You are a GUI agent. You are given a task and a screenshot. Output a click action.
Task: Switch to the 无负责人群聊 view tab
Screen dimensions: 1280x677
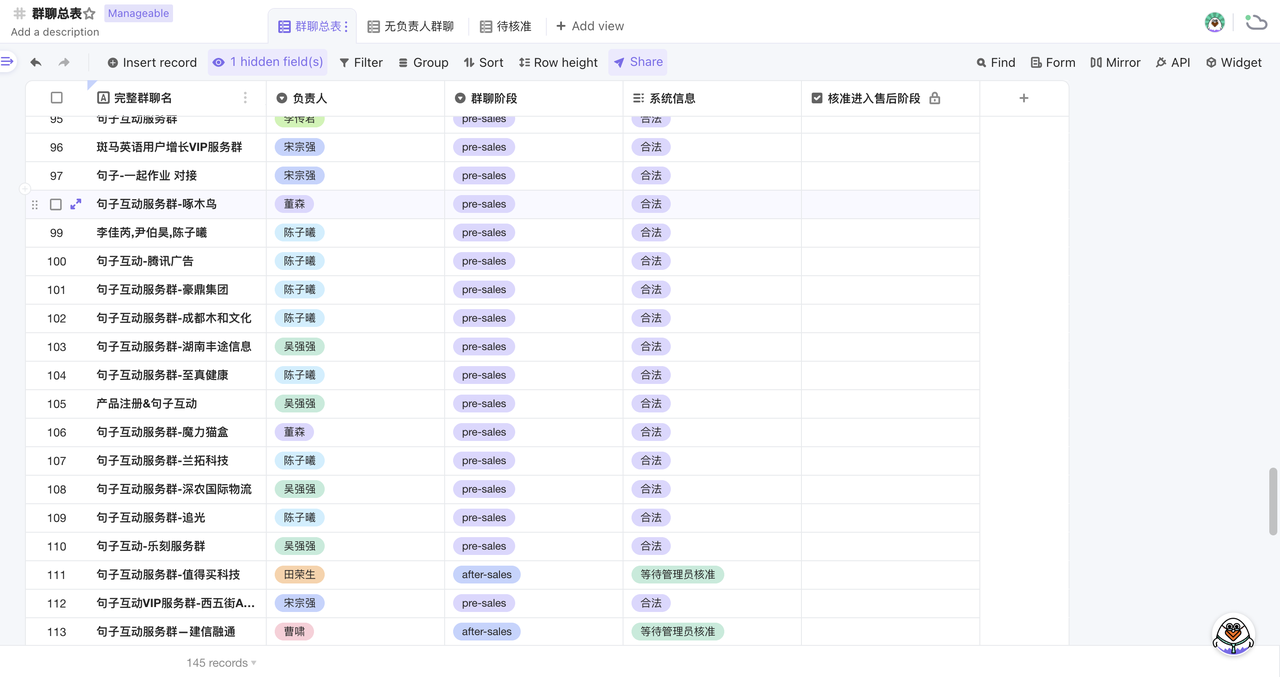coord(410,26)
